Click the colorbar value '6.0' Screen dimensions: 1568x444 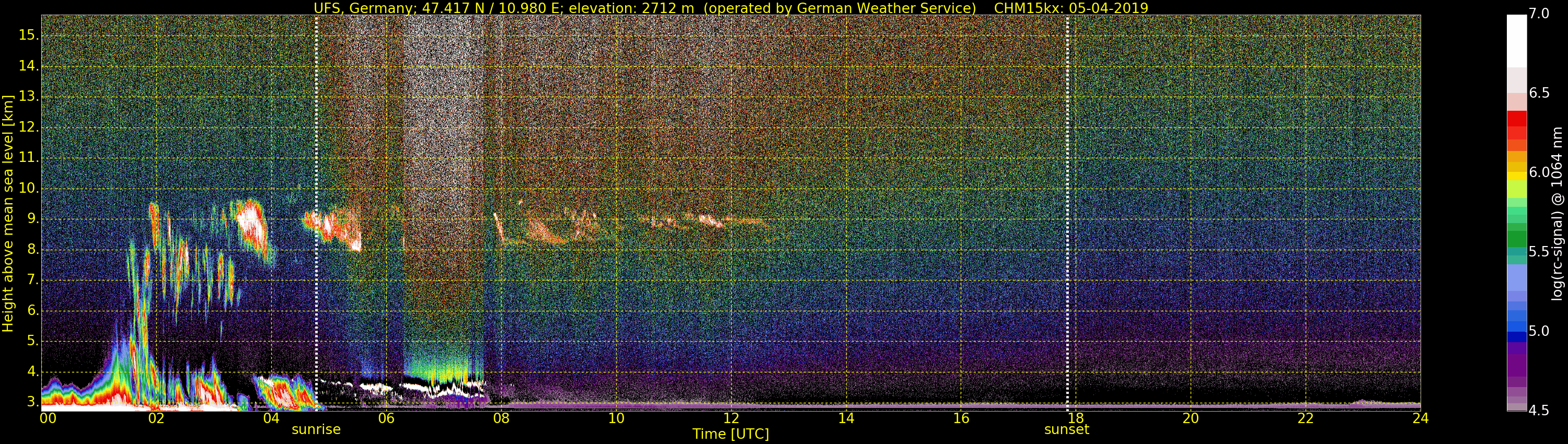click(1539, 172)
